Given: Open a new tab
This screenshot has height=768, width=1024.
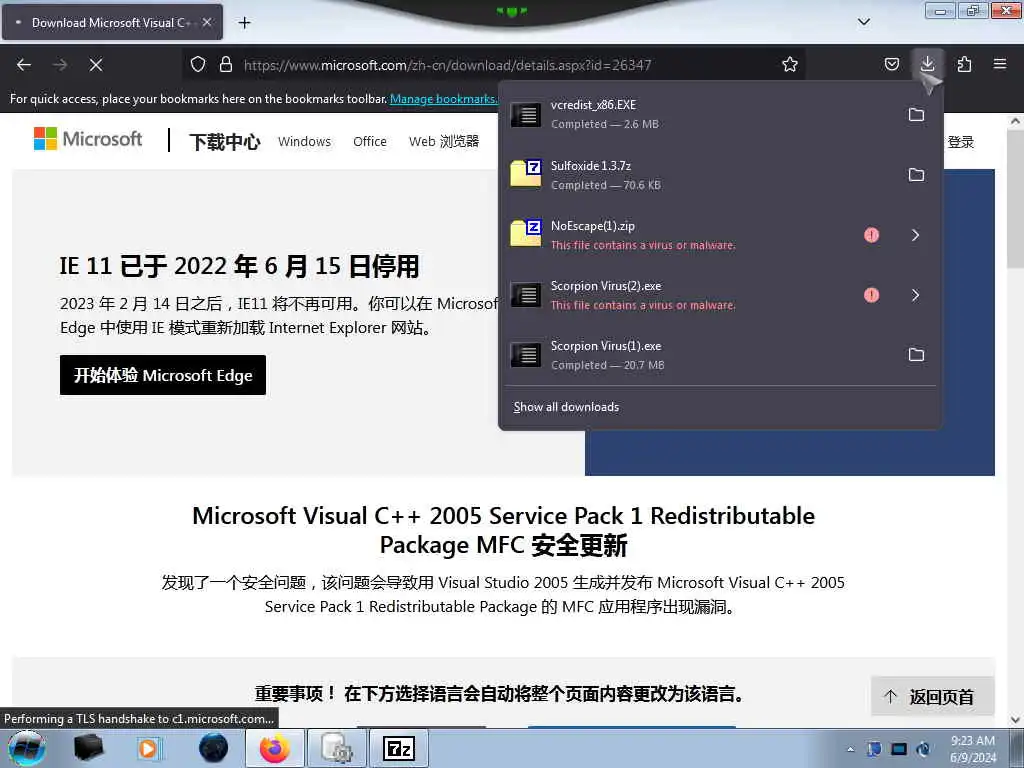Looking at the screenshot, I should coord(244,23).
